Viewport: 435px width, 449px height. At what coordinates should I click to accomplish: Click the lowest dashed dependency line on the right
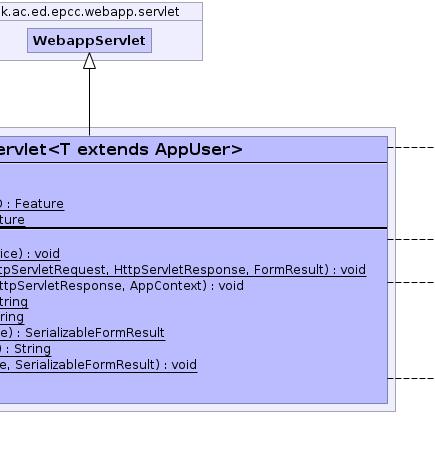[411, 378]
